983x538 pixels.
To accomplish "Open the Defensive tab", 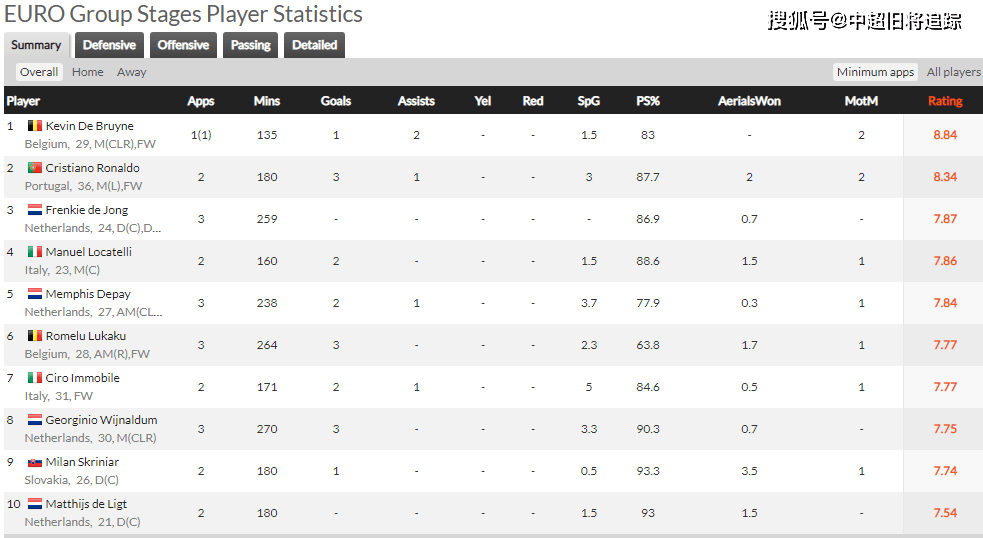I will (110, 45).
